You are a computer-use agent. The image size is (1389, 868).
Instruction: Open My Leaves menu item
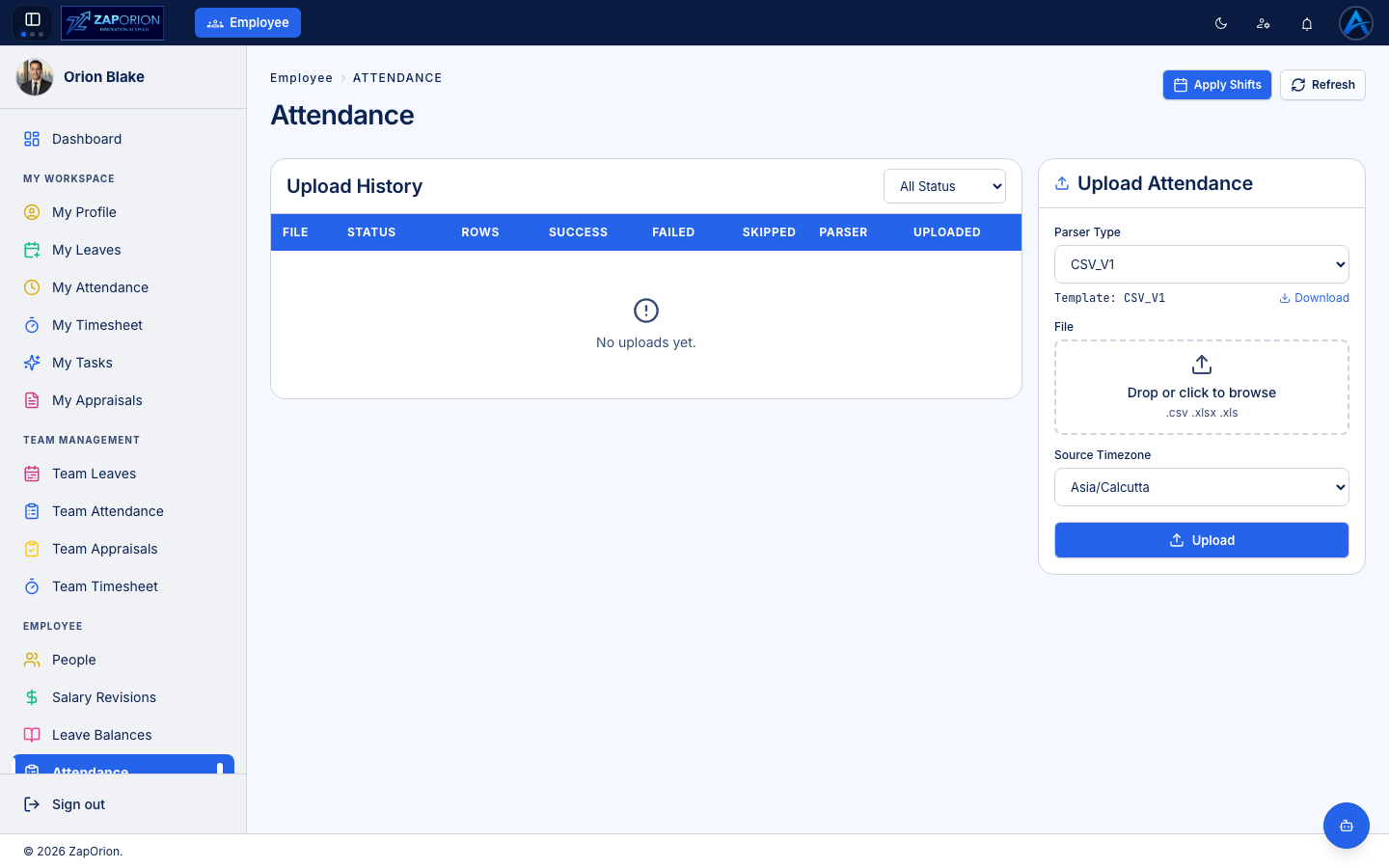coord(123,250)
